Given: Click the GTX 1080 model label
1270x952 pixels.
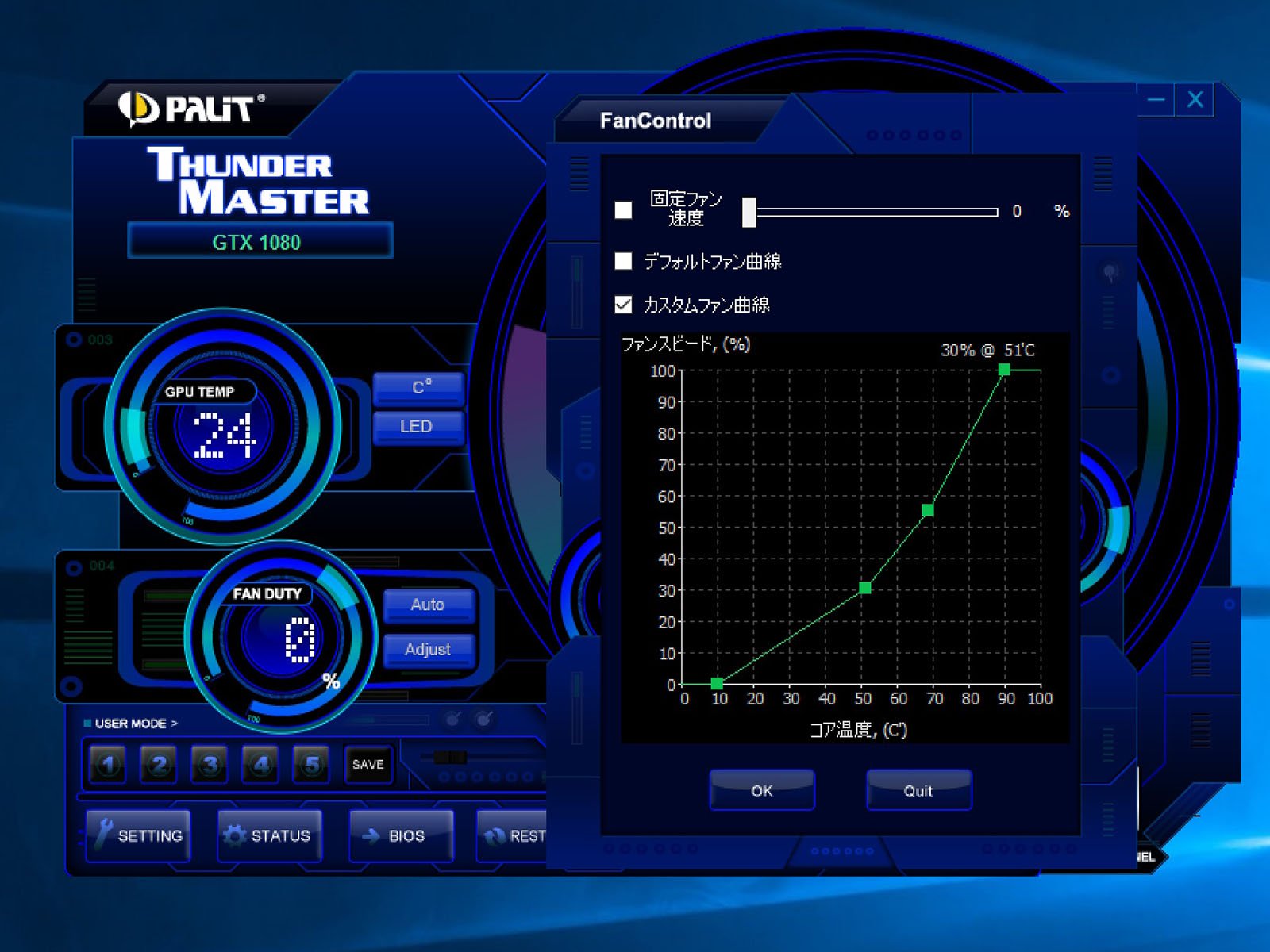Looking at the screenshot, I should coord(256,242).
